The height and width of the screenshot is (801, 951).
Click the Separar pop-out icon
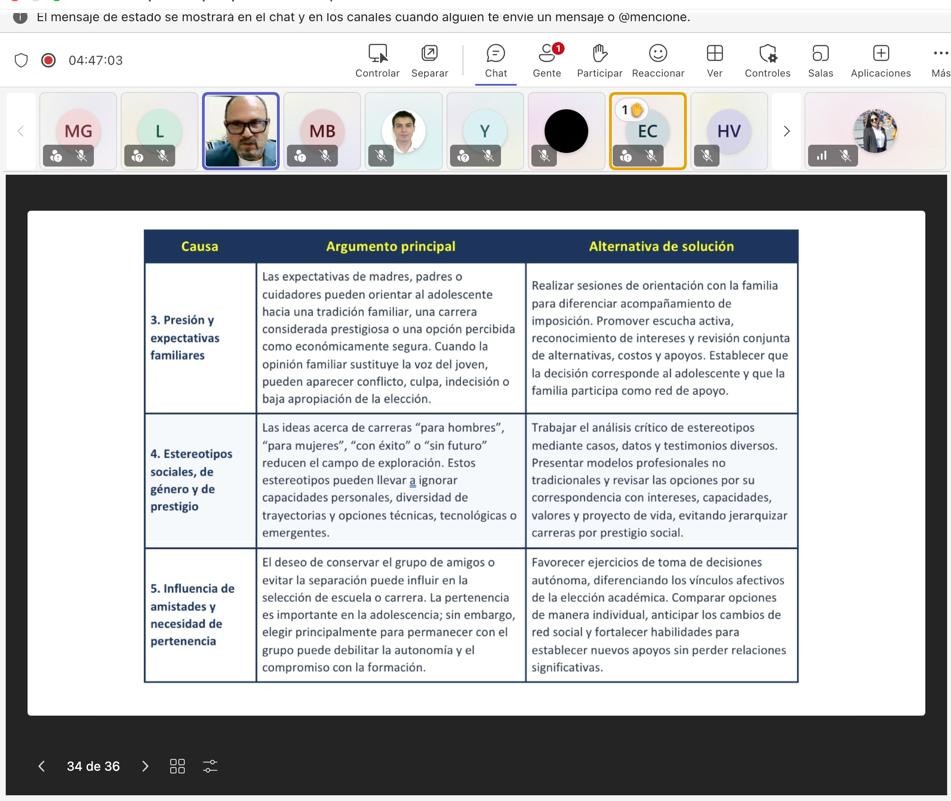click(429, 61)
